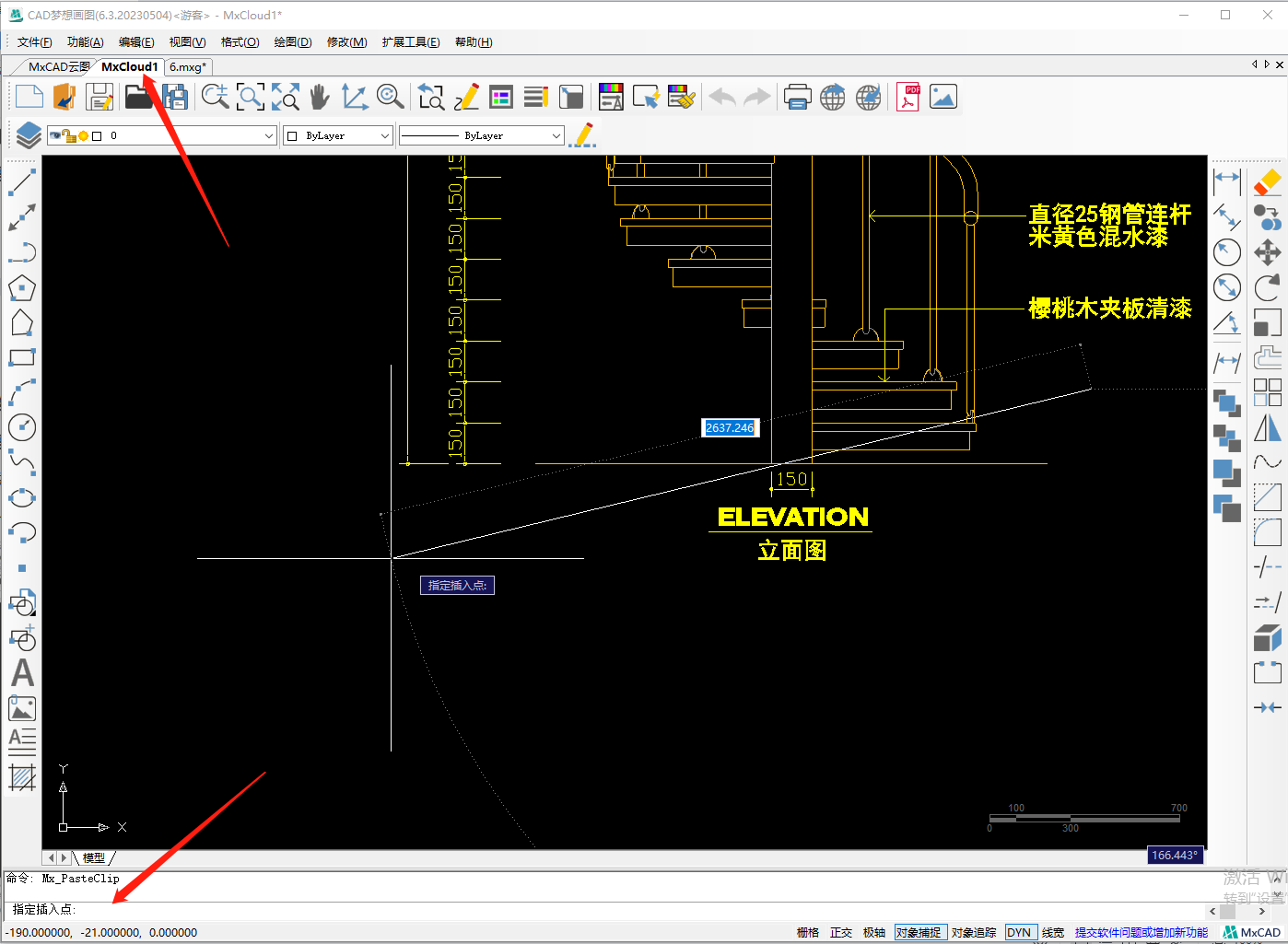Select the Linear Dimension tool
This screenshot has height=944, width=1288.
1227,181
